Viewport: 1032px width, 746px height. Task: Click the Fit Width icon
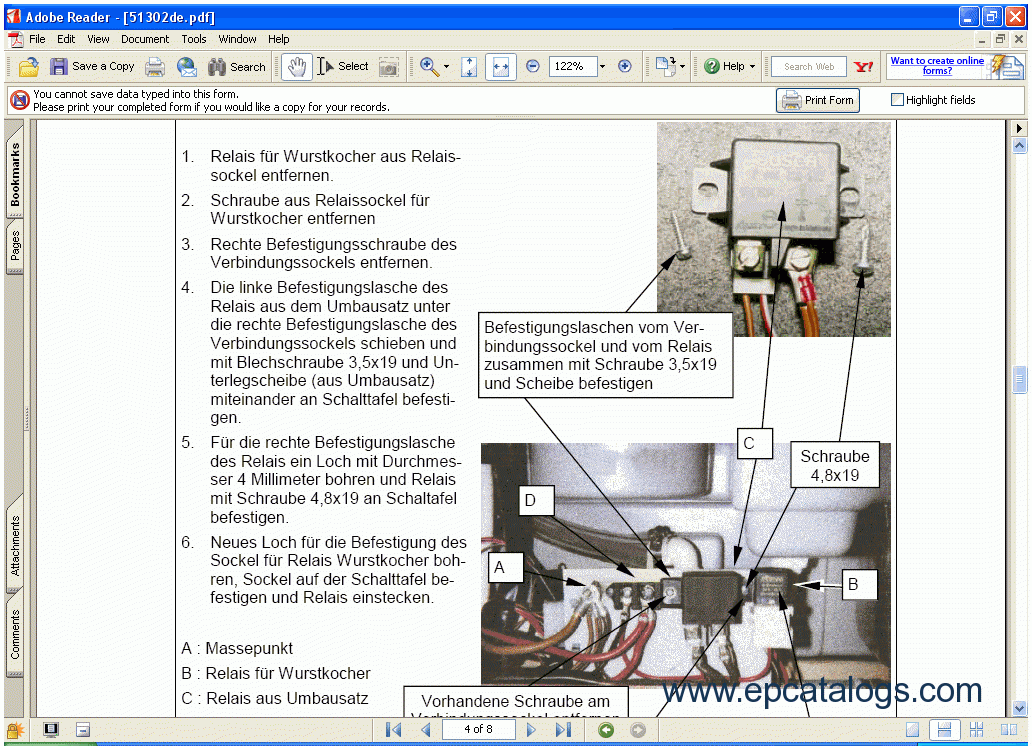tap(501, 67)
